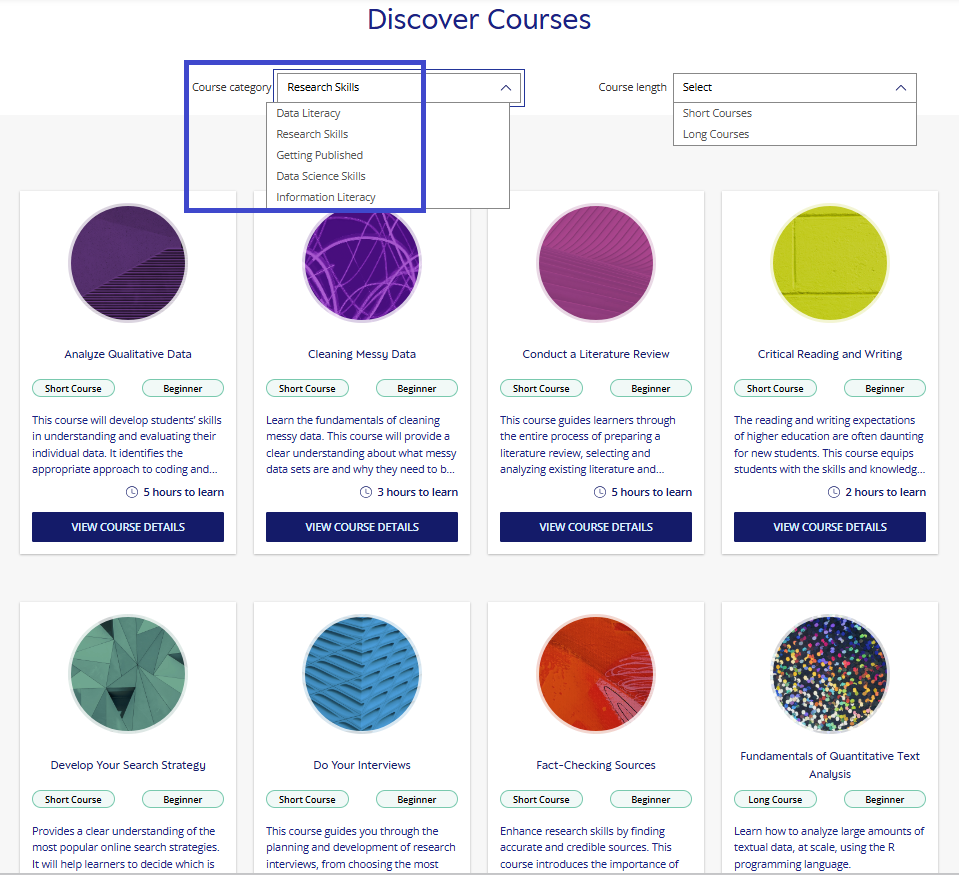Click the purple Analyze Qualitative Data course image
This screenshot has height=875, width=959.
pyautogui.click(x=127, y=264)
